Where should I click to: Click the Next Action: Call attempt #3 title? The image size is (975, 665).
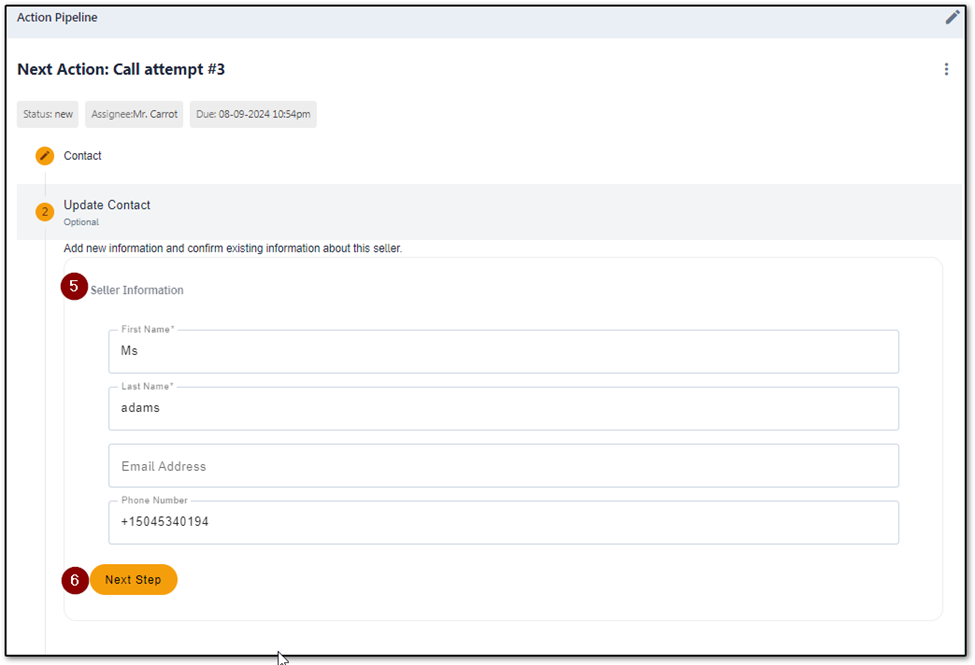pyautogui.click(x=121, y=69)
